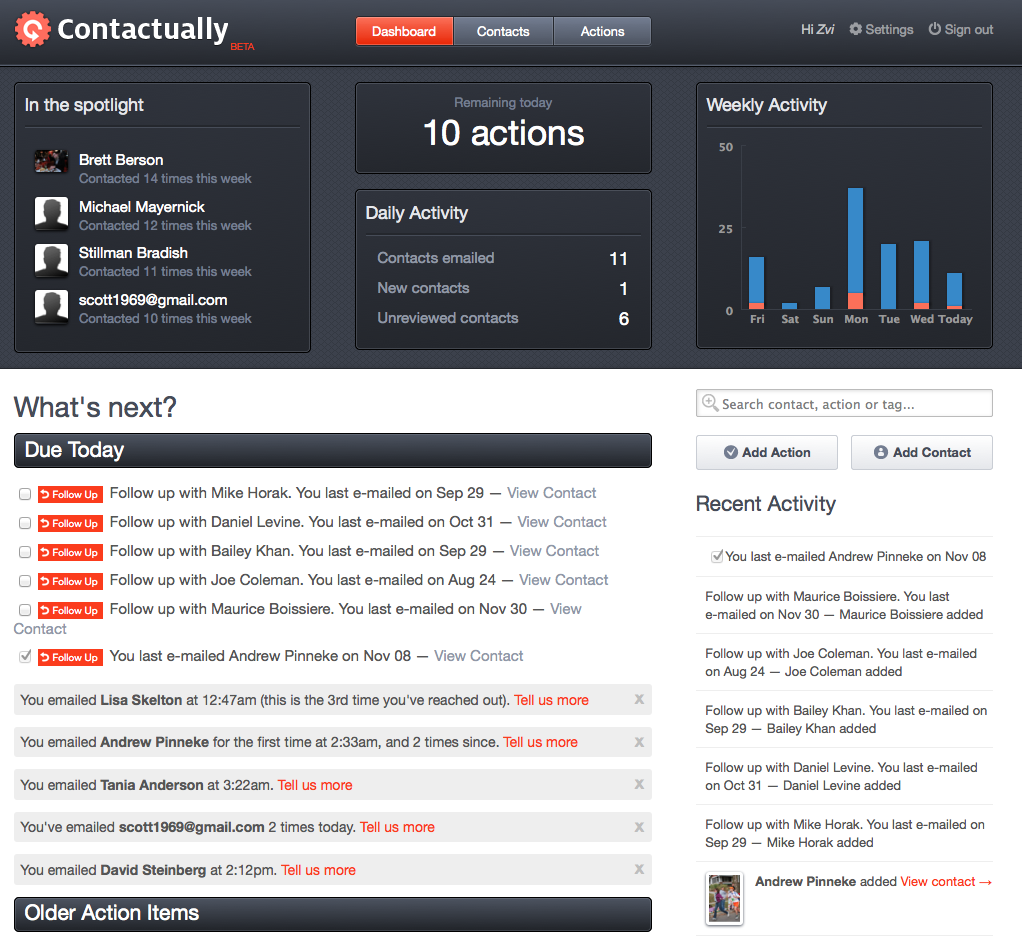Uncheck the Andrew Pinneke action checkbox in Due Today

pos(25,656)
